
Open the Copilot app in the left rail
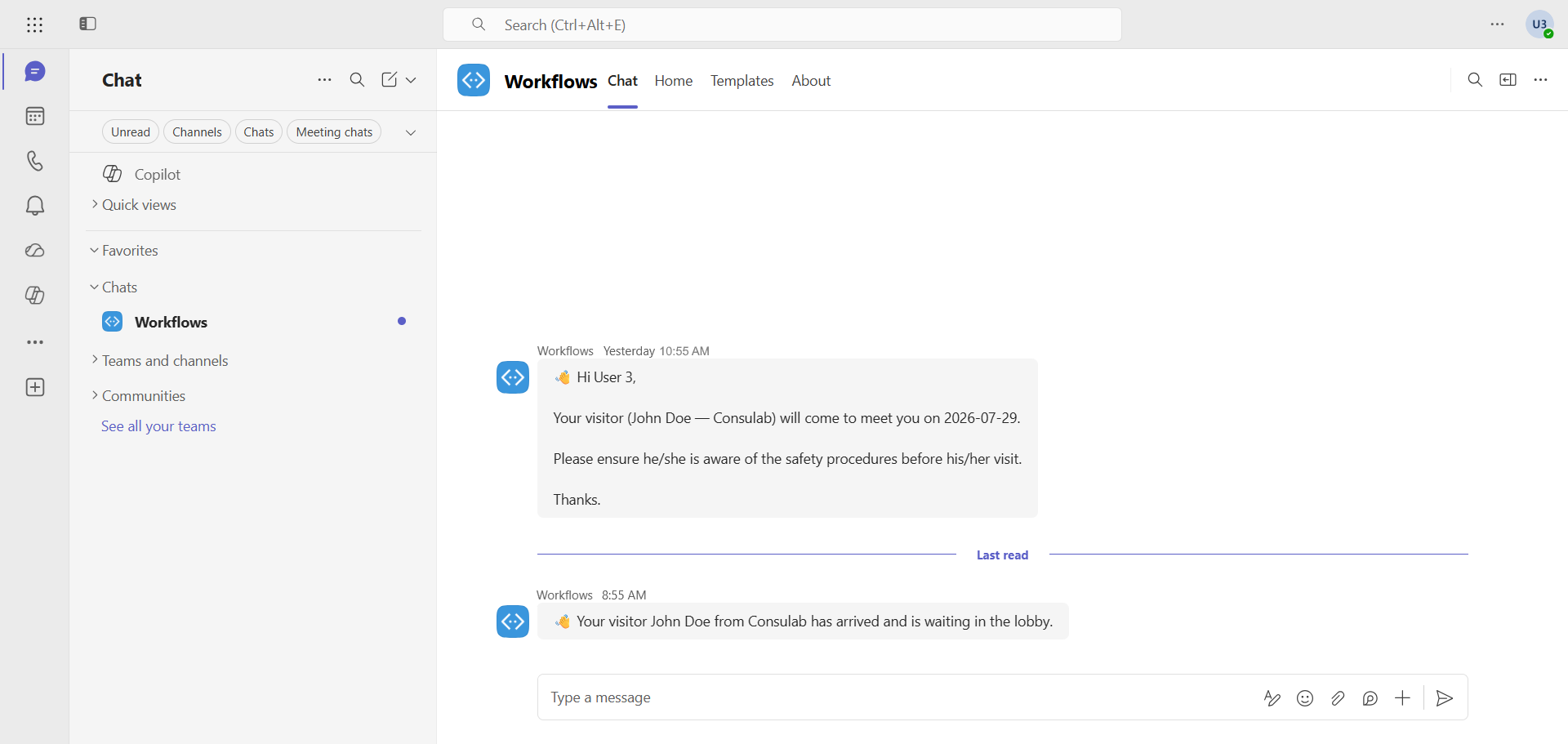pyautogui.click(x=34, y=295)
